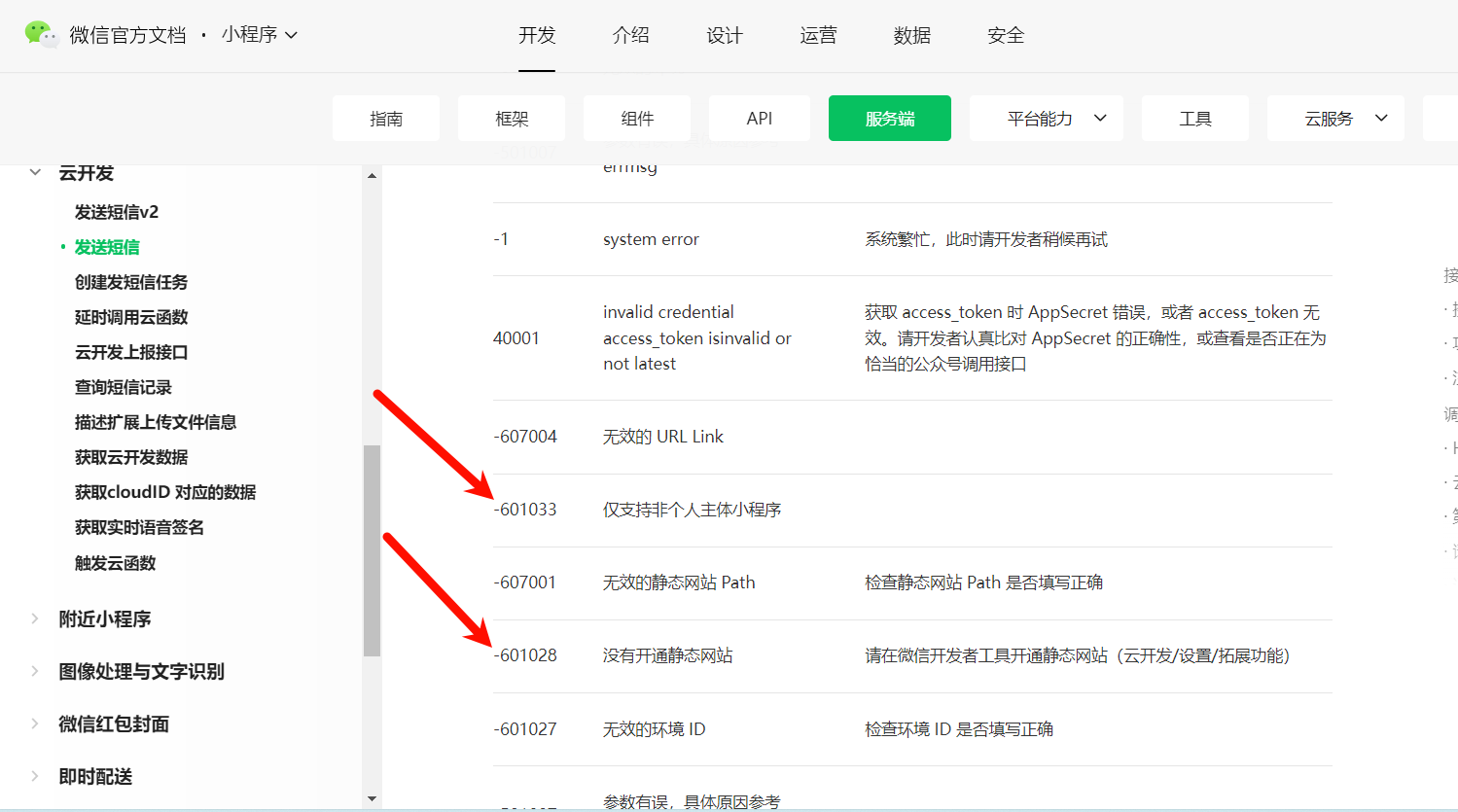Click the 请在微信开发者工具开通静态网站 description
Screen dimensions: 1458x812
point(1078,655)
